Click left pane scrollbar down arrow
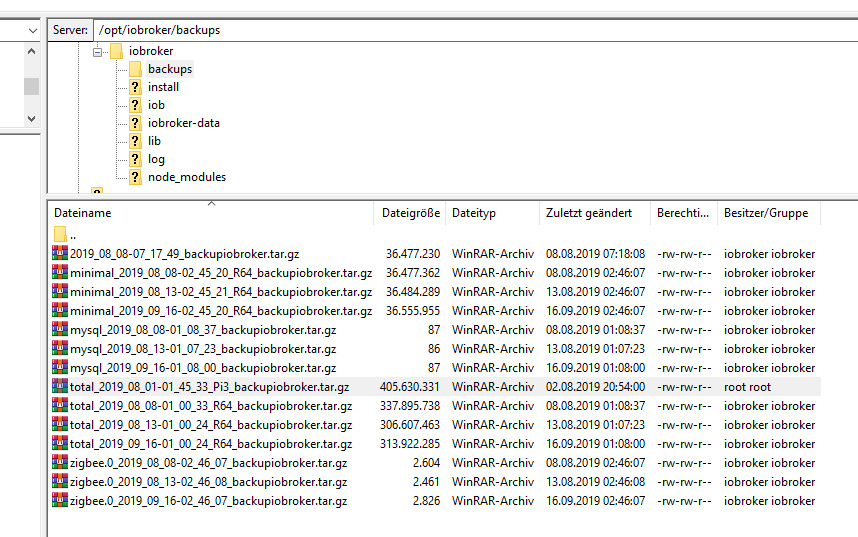This screenshot has width=858, height=537. (32, 119)
